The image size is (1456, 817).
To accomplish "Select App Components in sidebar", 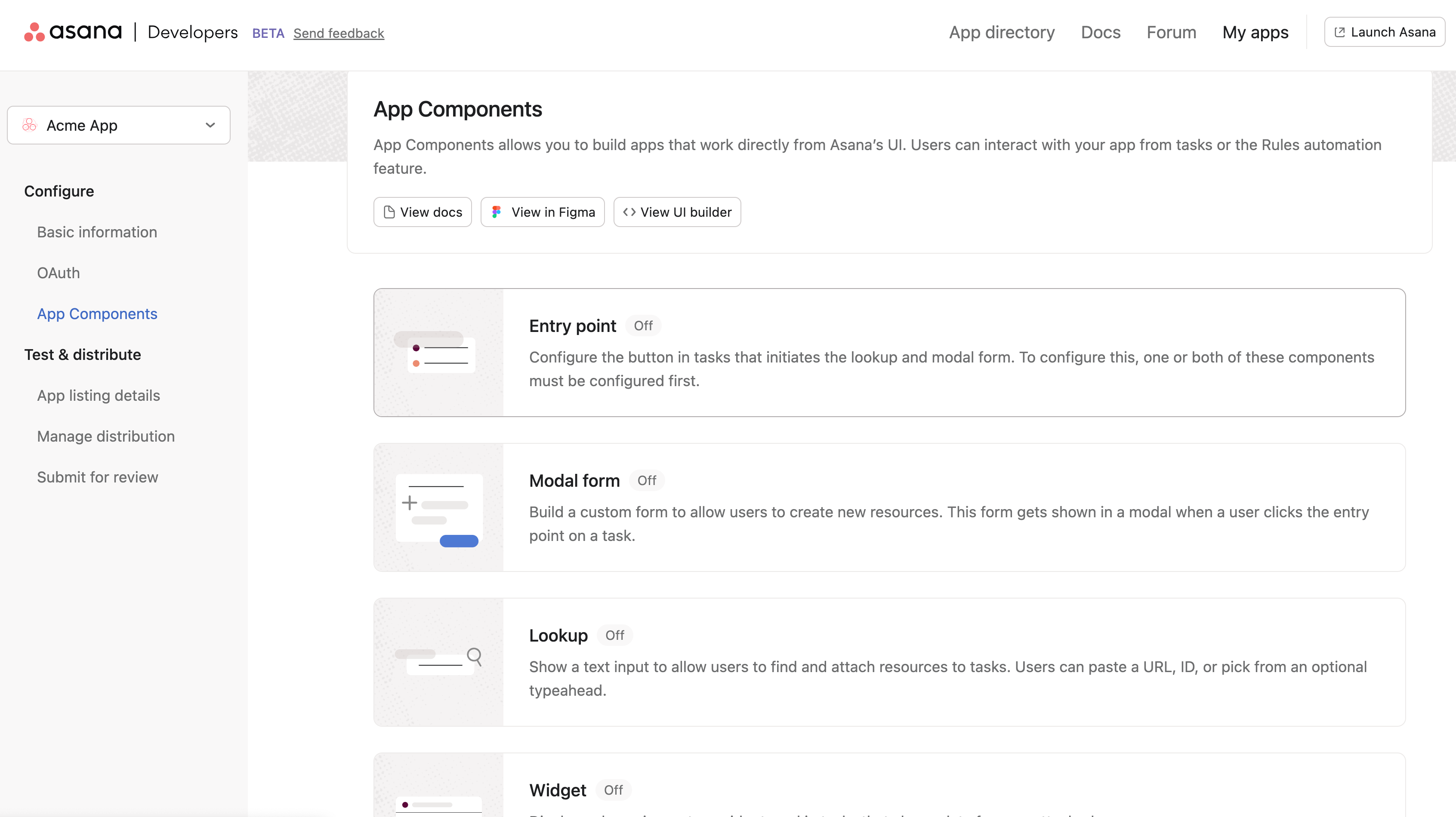I will pyautogui.click(x=97, y=313).
